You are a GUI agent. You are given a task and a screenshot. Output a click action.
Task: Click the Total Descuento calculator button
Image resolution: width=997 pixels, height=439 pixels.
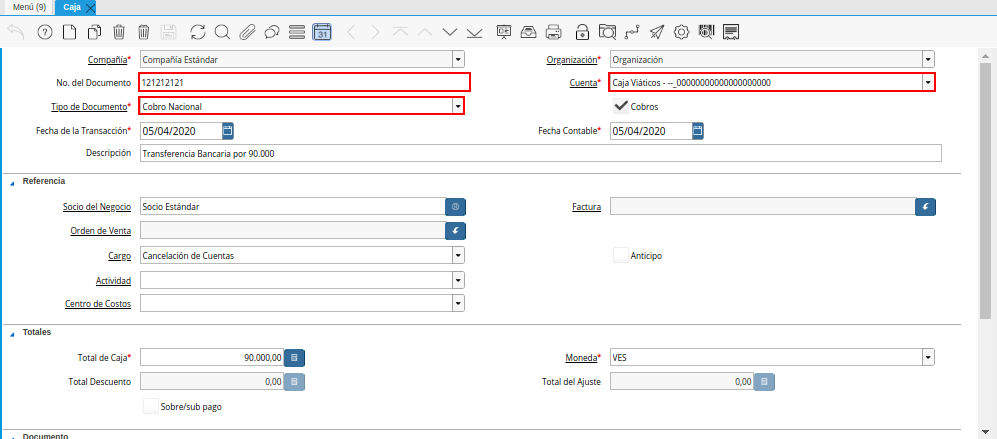pos(294,382)
